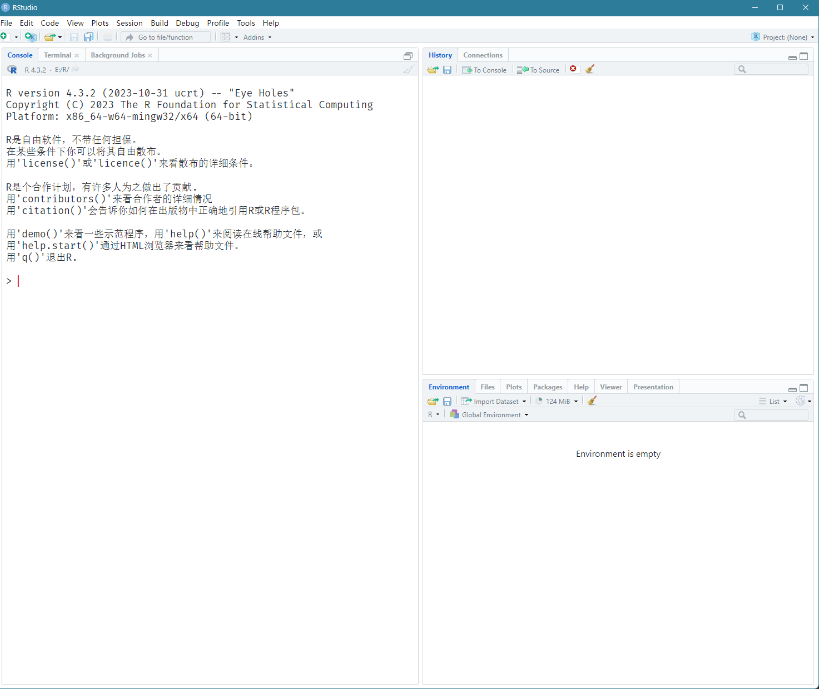Switch to the Viewer tab
The width and height of the screenshot is (819, 689).
(611, 387)
